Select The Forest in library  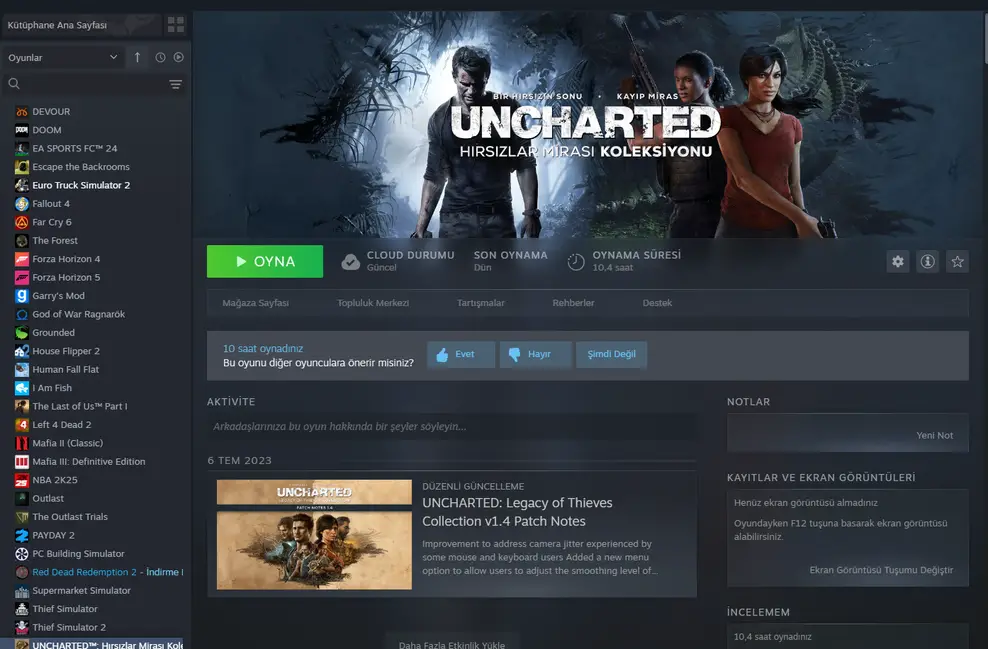[55, 241]
